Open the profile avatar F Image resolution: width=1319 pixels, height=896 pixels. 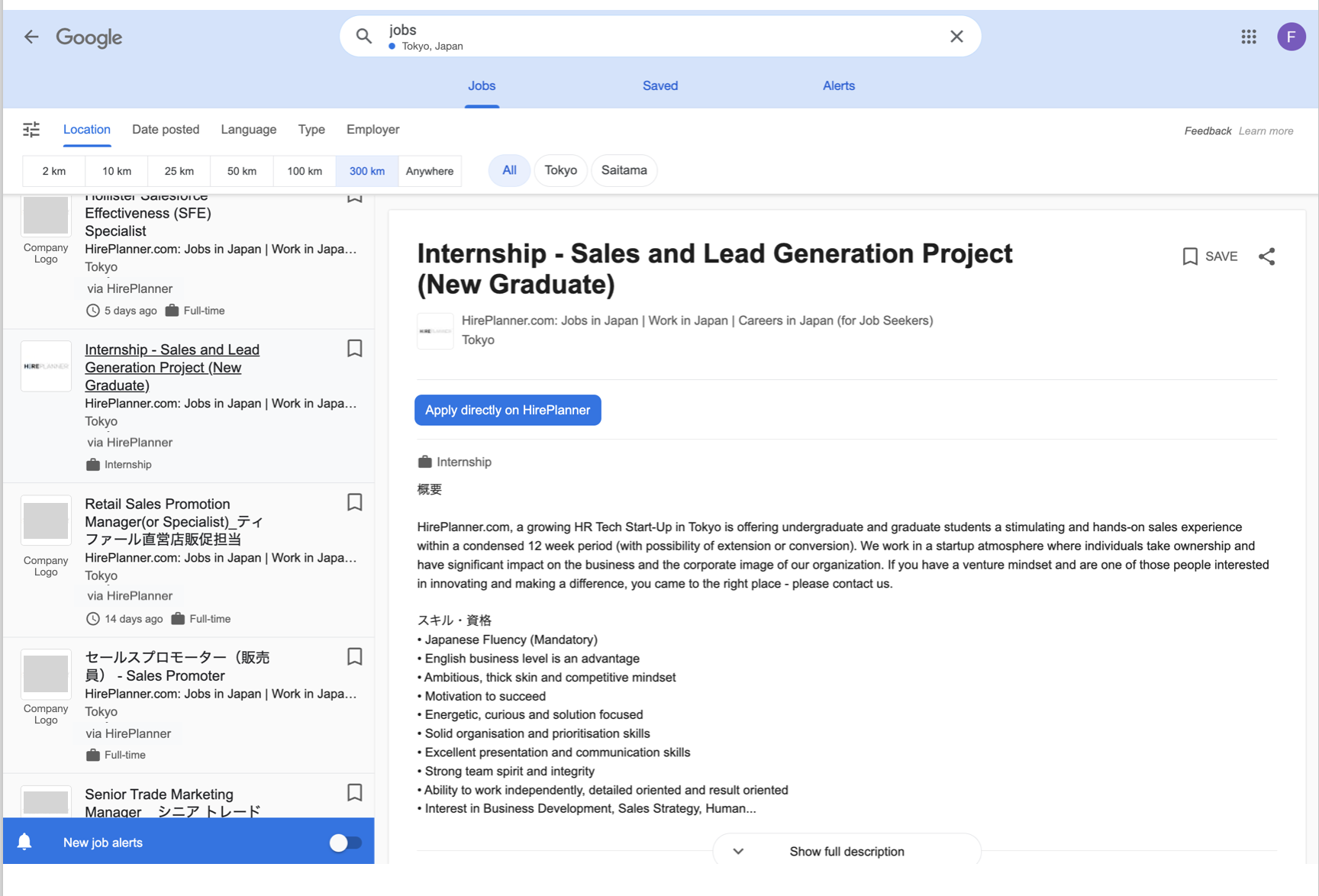pyautogui.click(x=1292, y=36)
